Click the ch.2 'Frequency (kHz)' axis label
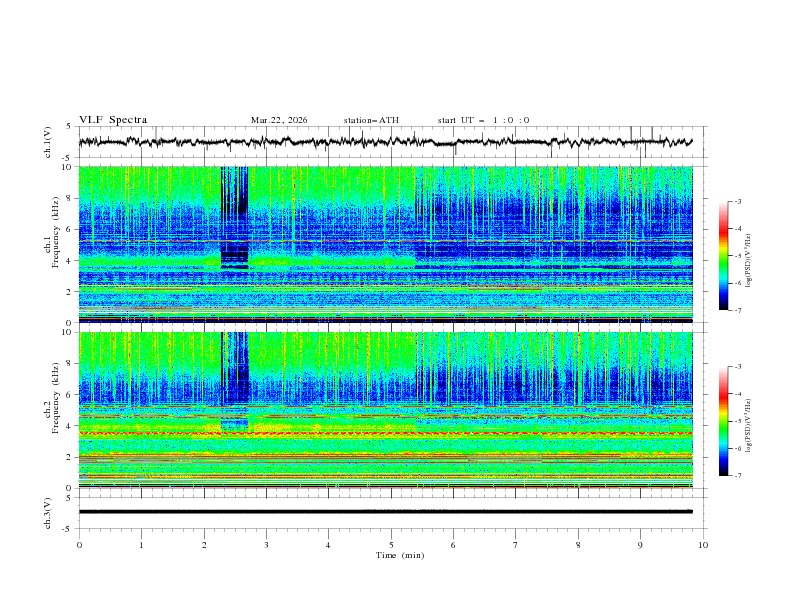Image resolution: width=792 pixels, height=612 pixels. (x=55, y=398)
